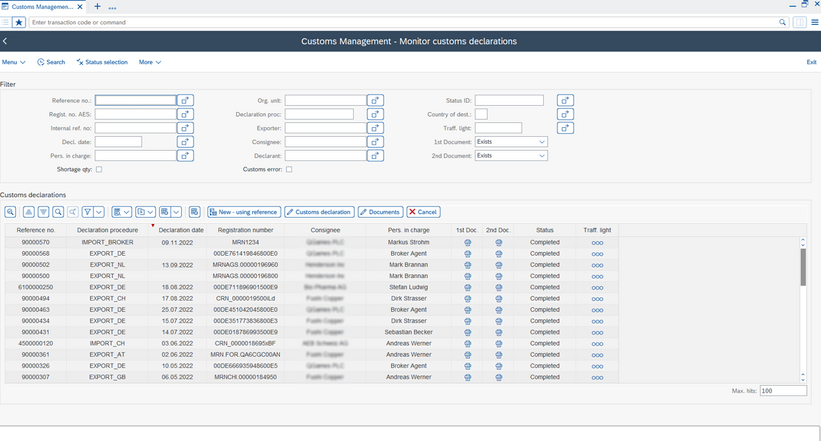This screenshot has width=821, height=441.
Task: Click traffic light icon for row 90000502
Action: click(x=597, y=265)
